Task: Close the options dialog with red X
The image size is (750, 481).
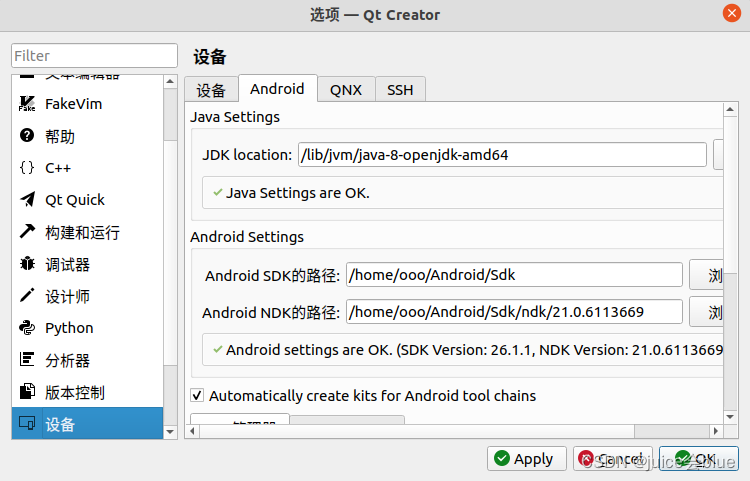Action: point(731,13)
